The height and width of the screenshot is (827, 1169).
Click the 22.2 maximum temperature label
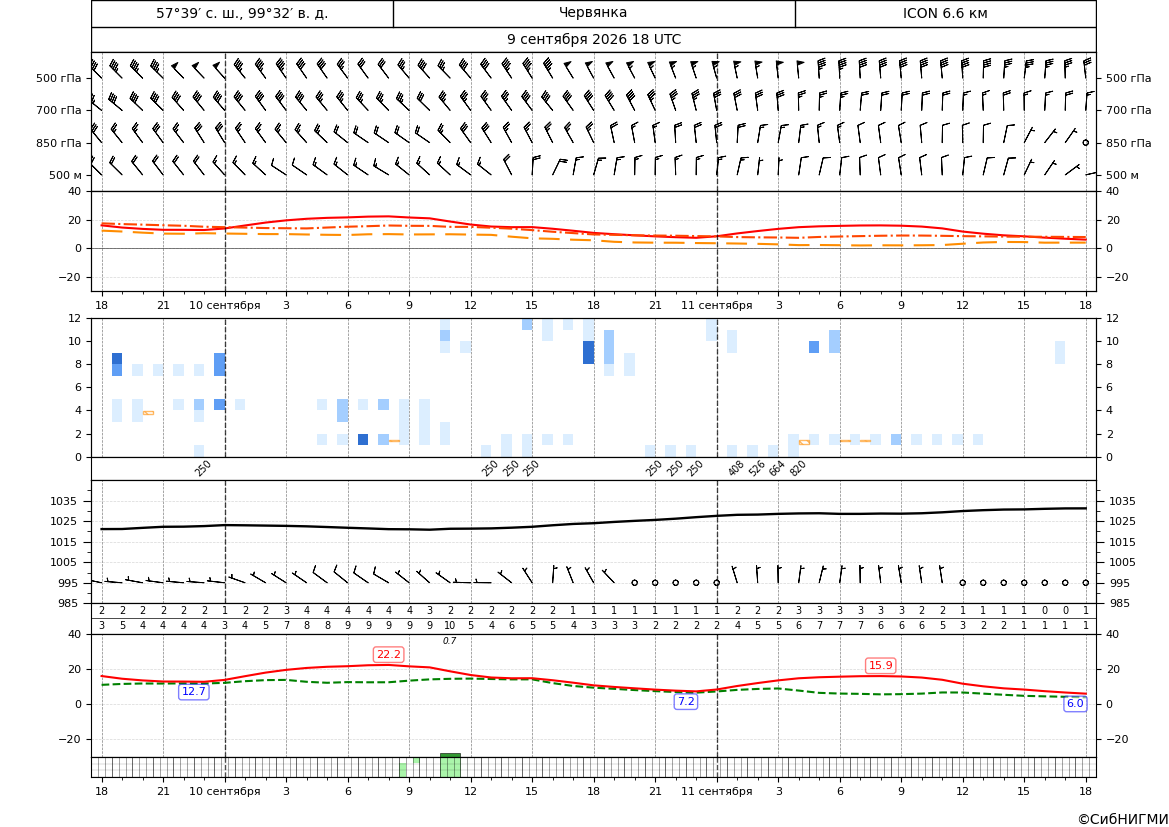[x=388, y=654]
